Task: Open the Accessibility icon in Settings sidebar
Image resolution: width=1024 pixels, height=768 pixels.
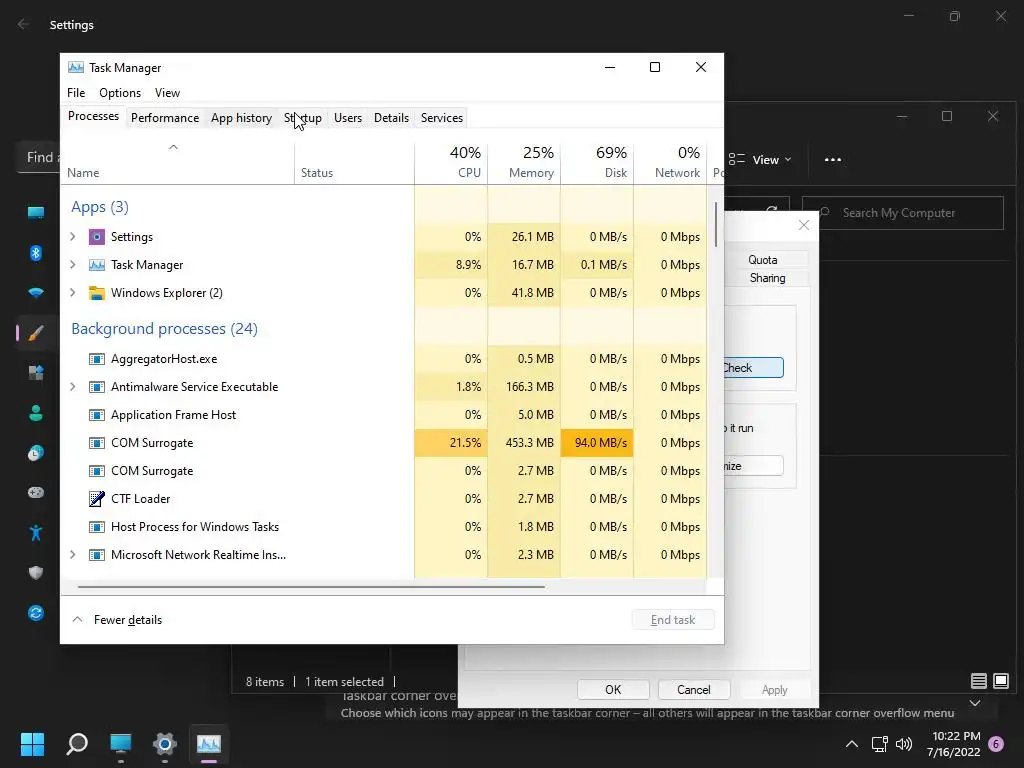Action: pos(36,533)
